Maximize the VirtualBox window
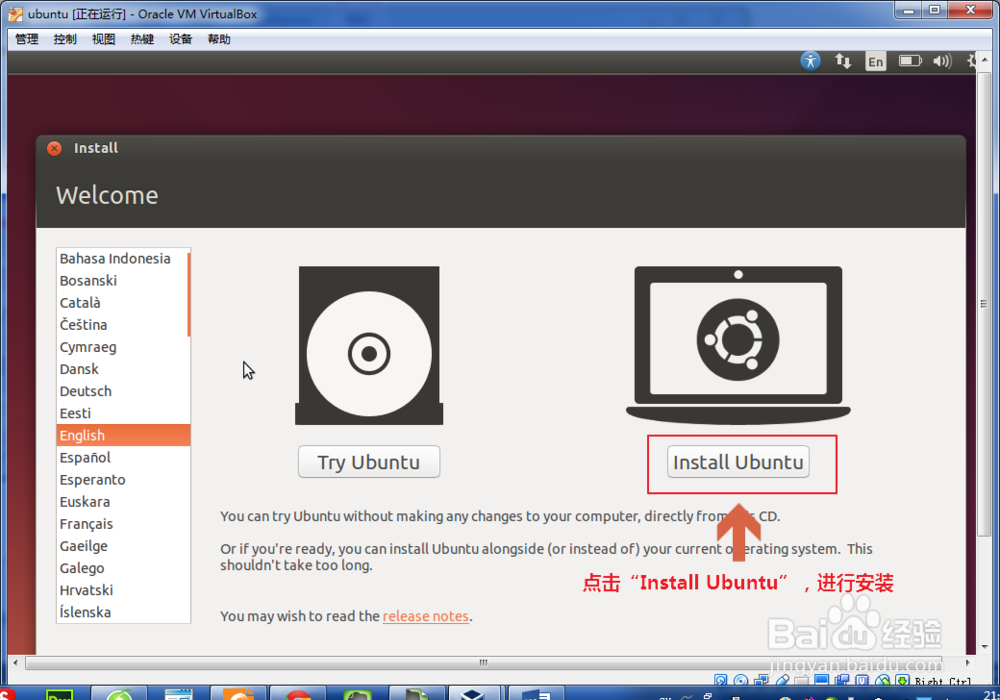 pos(934,10)
